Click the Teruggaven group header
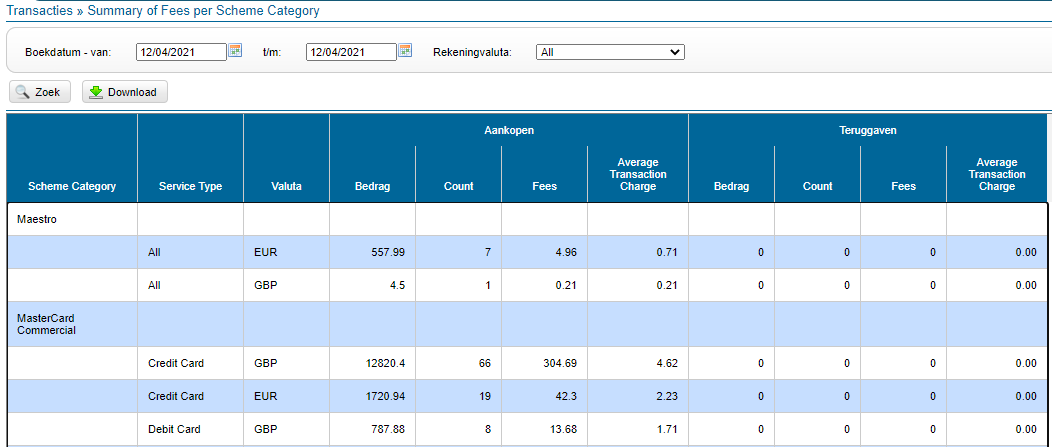The height and width of the screenshot is (447, 1052). [867, 130]
